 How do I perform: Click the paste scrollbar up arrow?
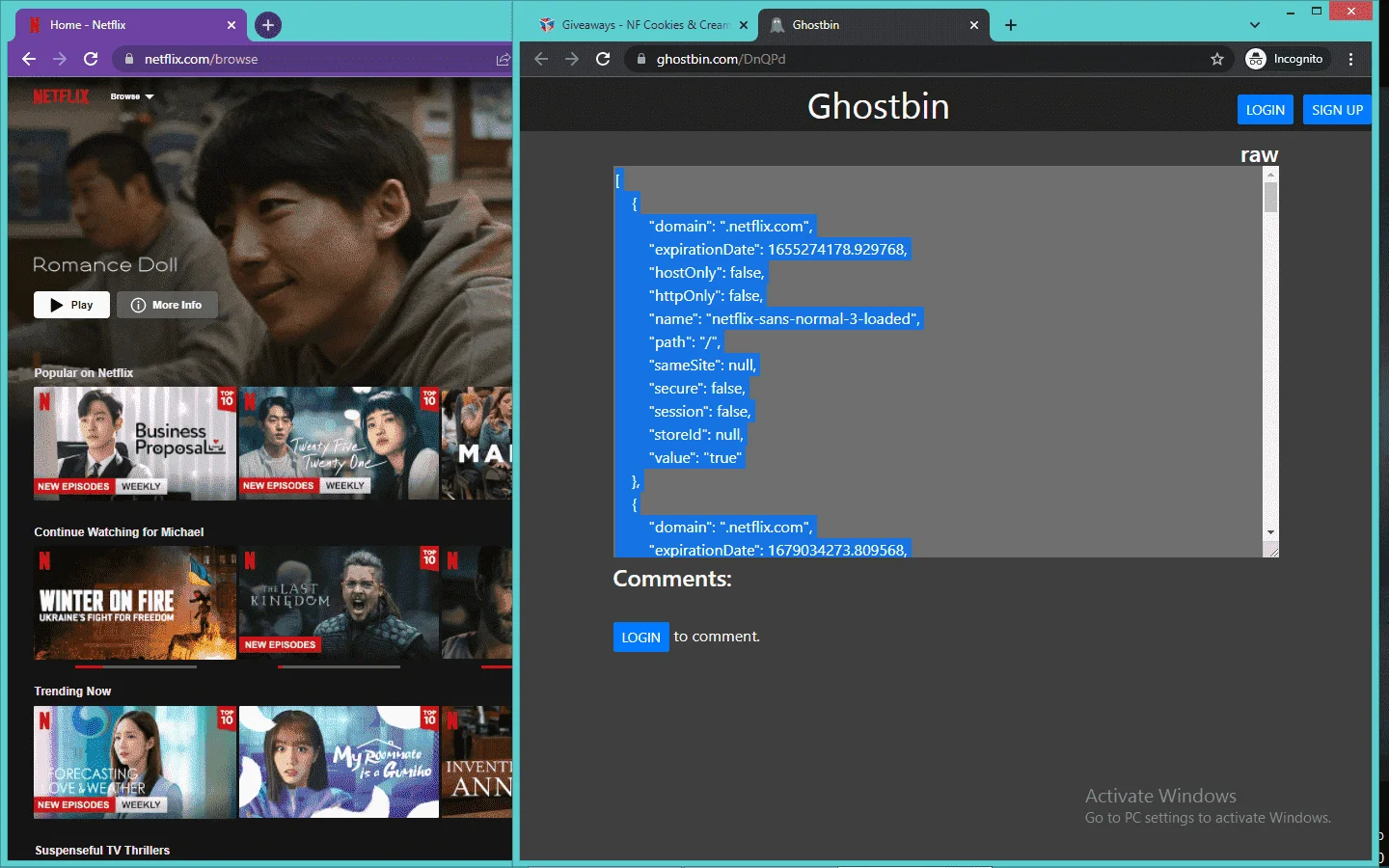(1270, 174)
